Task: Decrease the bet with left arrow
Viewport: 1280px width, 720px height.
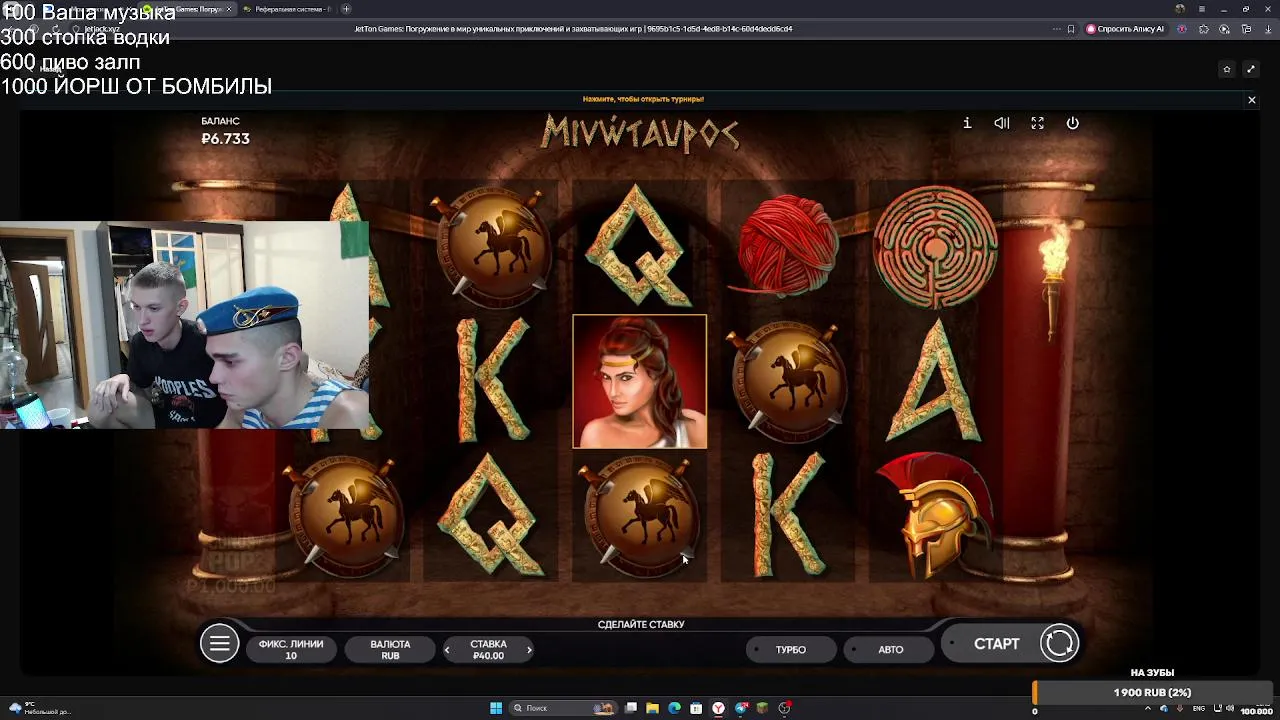Action: point(447,650)
